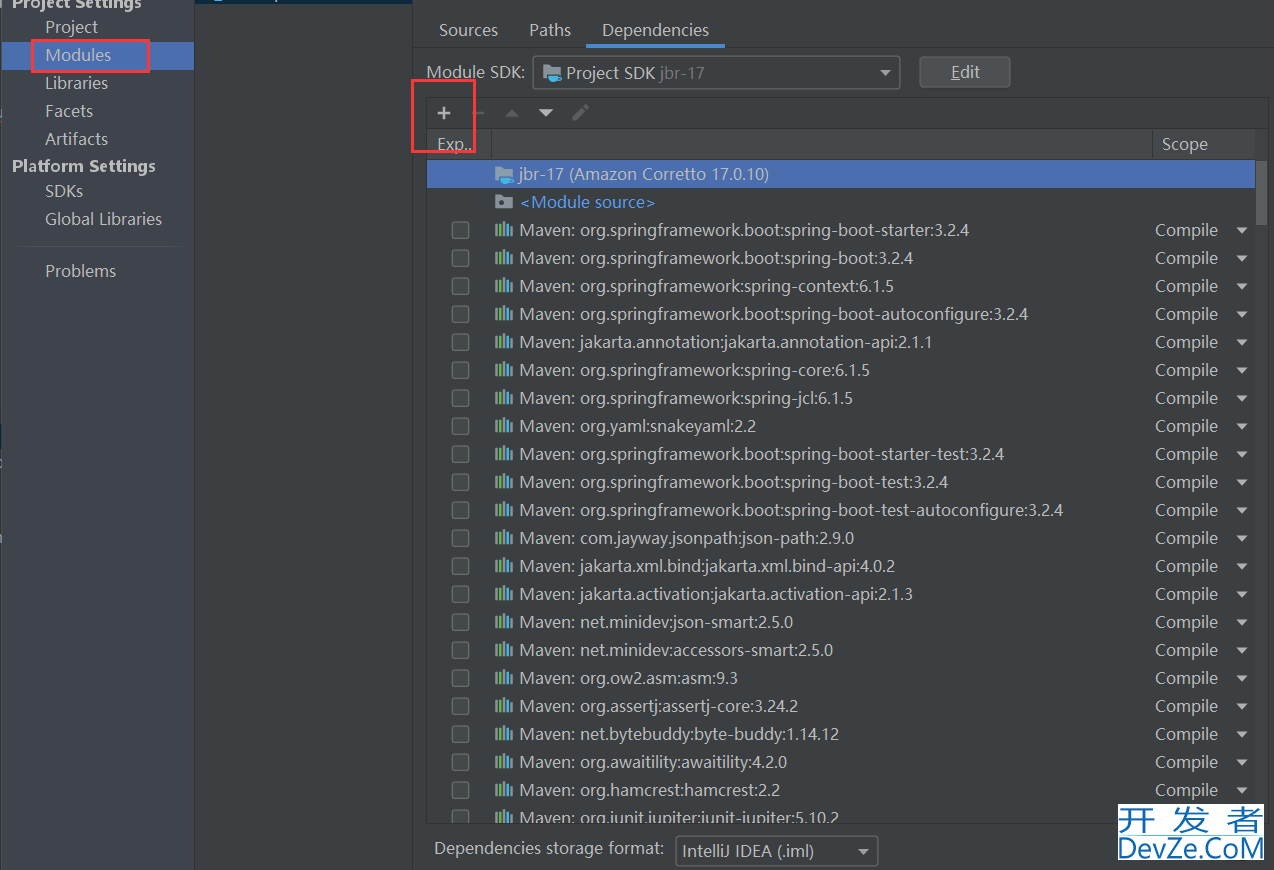The height and width of the screenshot is (870, 1274).
Task: Click library icon for assertj-core:3.24.2
Action: [x=504, y=706]
